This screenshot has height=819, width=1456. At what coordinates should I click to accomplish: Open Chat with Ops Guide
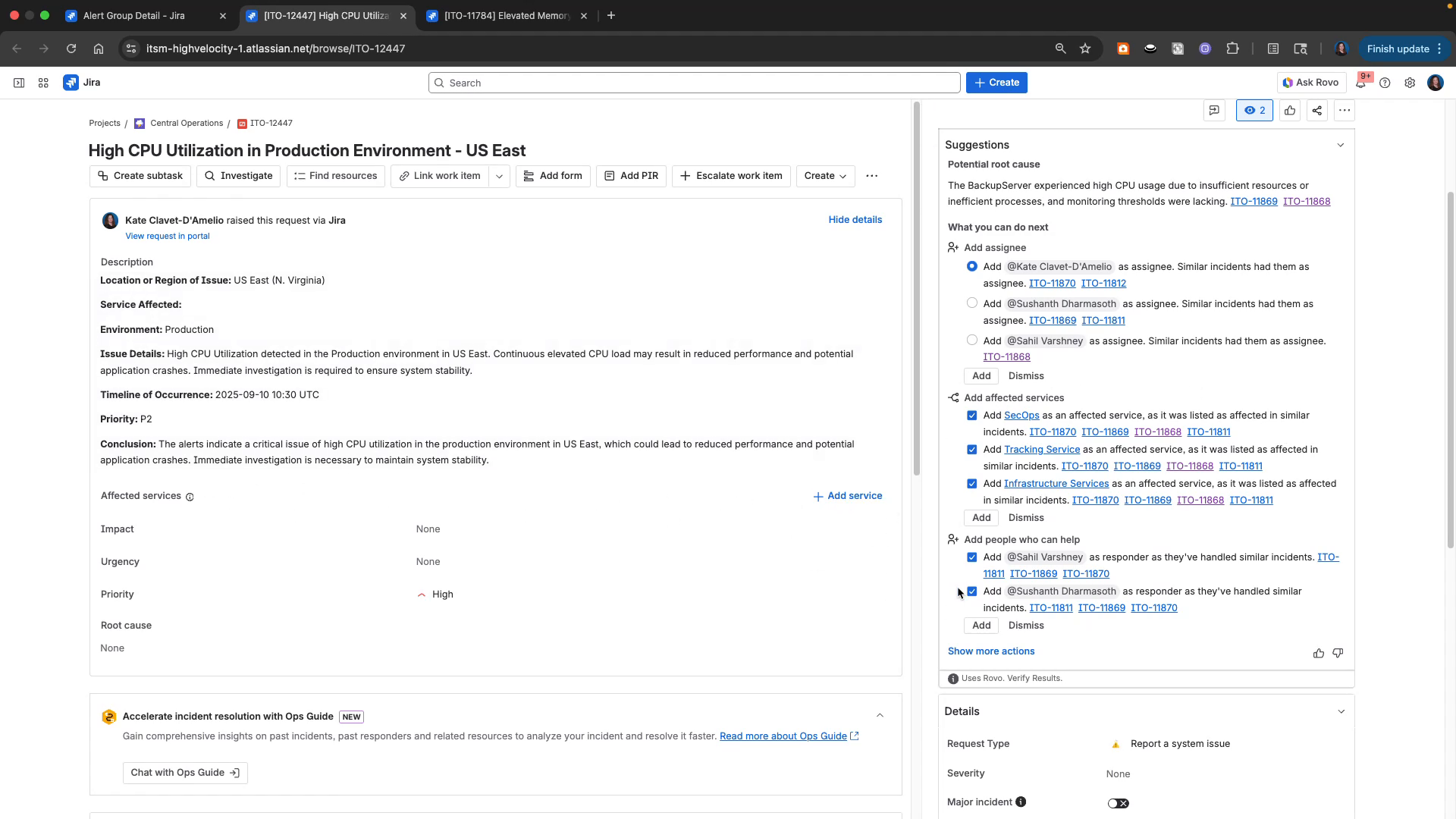[185, 772]
